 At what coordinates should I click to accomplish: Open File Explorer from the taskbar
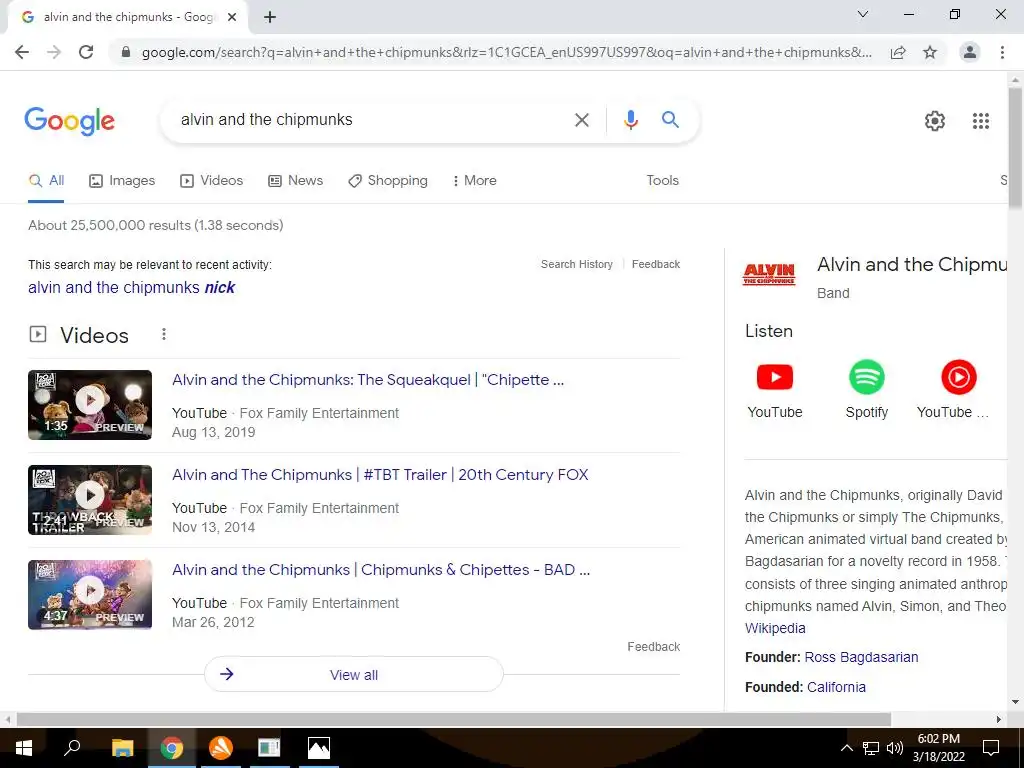click(122, 748)
